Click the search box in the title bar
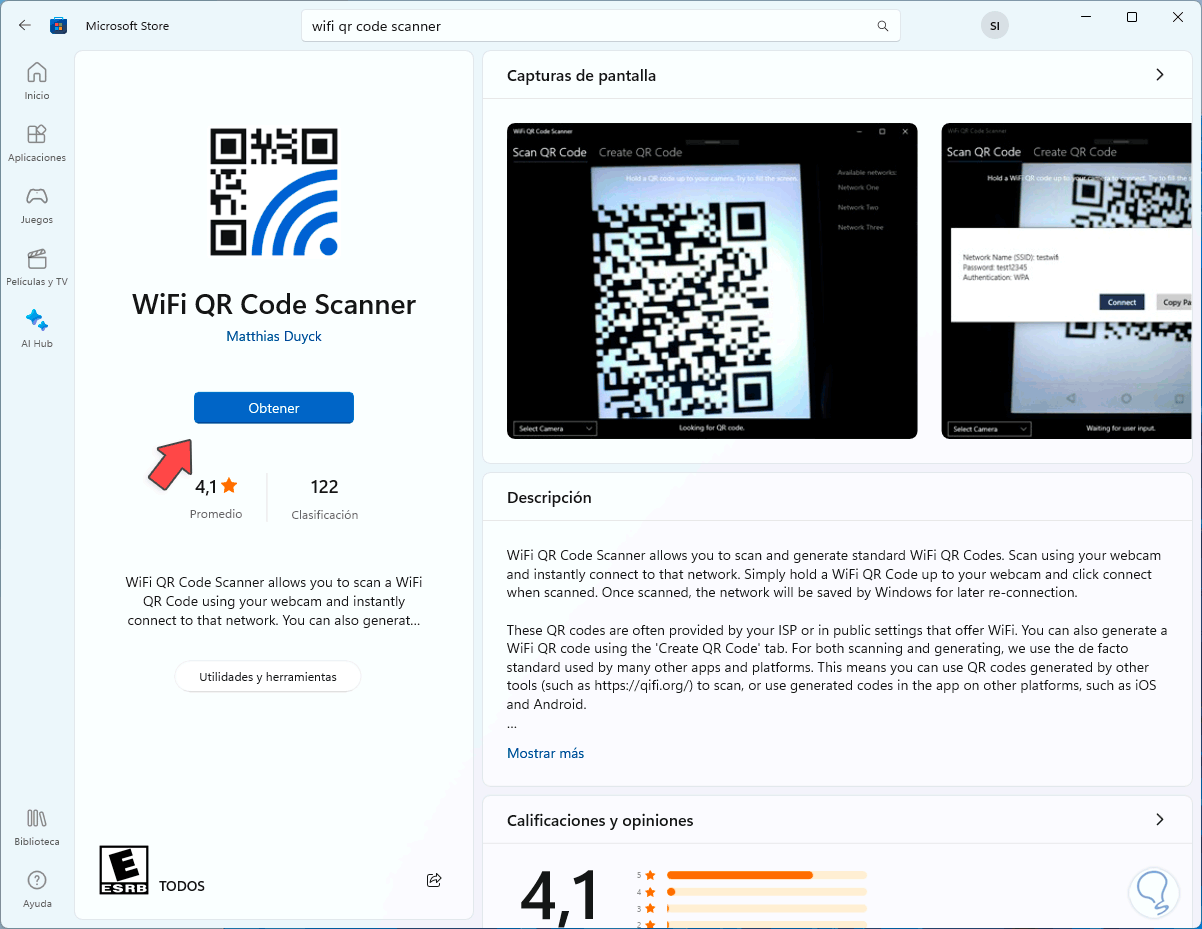1202x929 pixels. [x=601, y=26]
